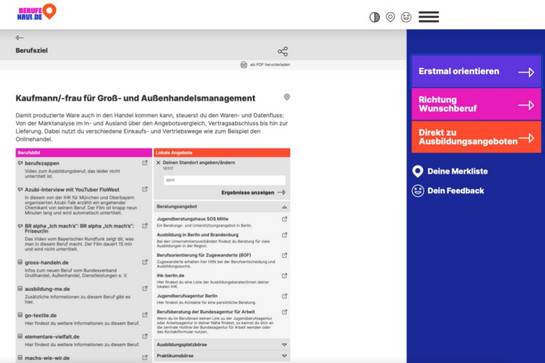This screenshot has height=363, width=545.
Task: Open external icon for Ausbildung in Berlin und Brandenburg
Action: tap(284, 235)
